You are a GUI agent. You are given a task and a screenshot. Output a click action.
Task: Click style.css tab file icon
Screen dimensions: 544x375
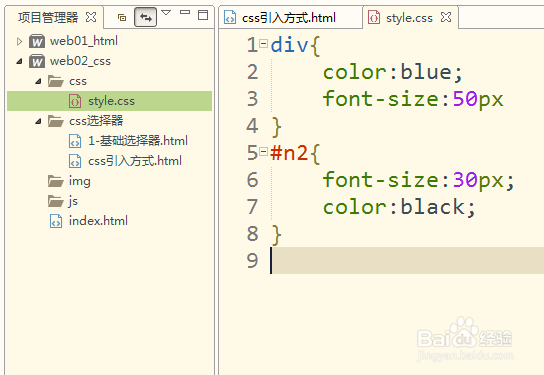click(374, 17)
